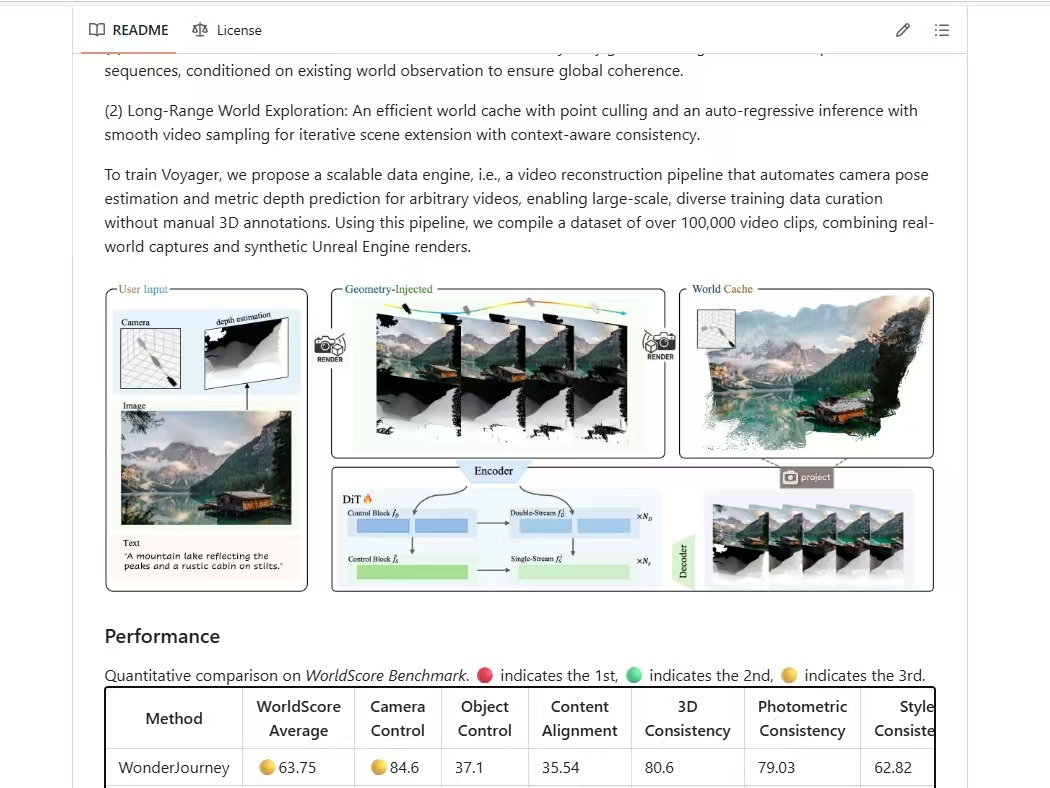The height and width of the screenshot is (788, 1050).
Task: Click the green circle indicating 2nd place
Action: 634,675
